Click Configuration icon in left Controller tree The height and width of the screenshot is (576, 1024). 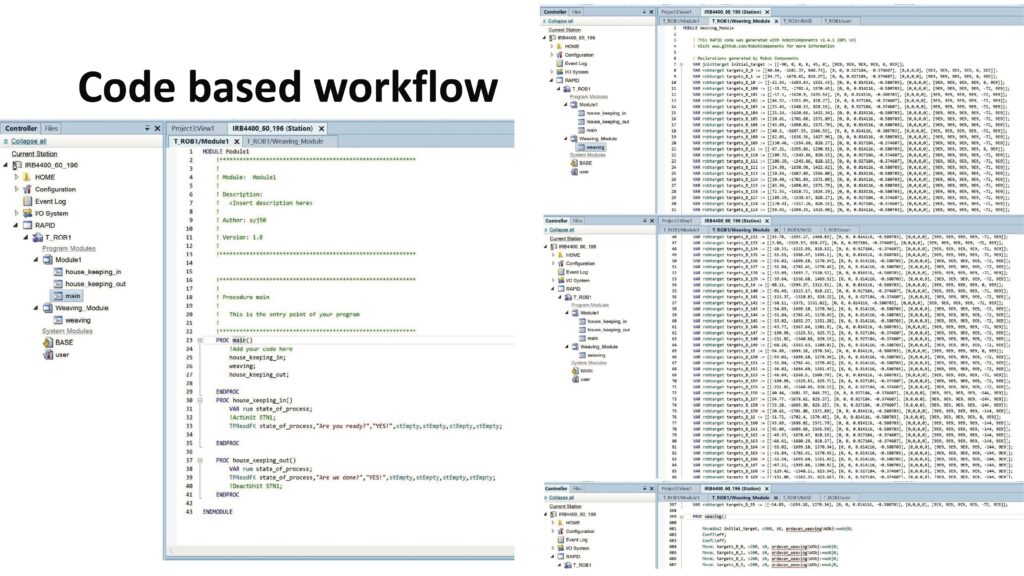pyautogui.click(x=27, y=189)
